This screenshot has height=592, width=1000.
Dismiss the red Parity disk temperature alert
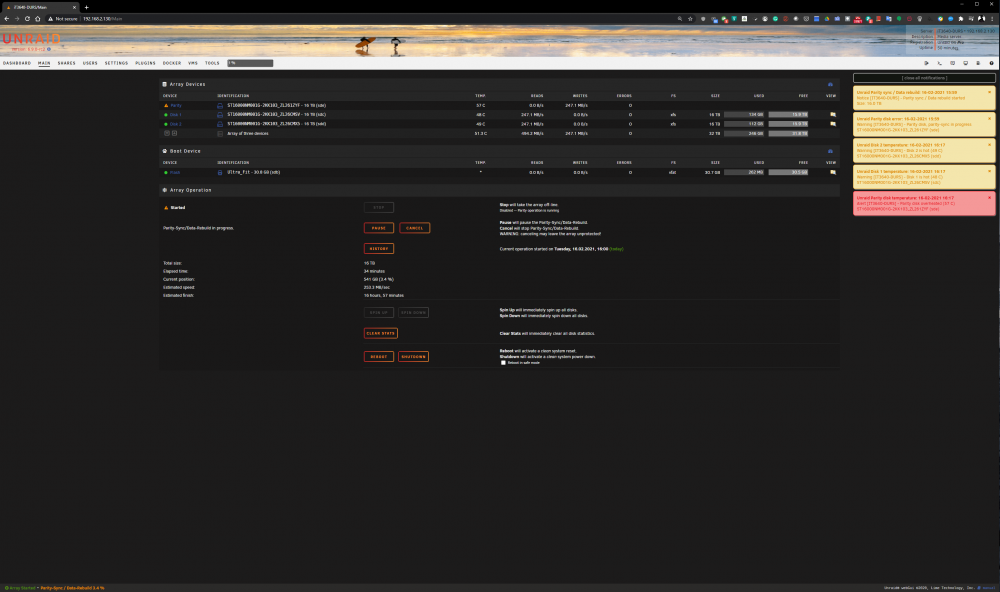tap(990, 197)
